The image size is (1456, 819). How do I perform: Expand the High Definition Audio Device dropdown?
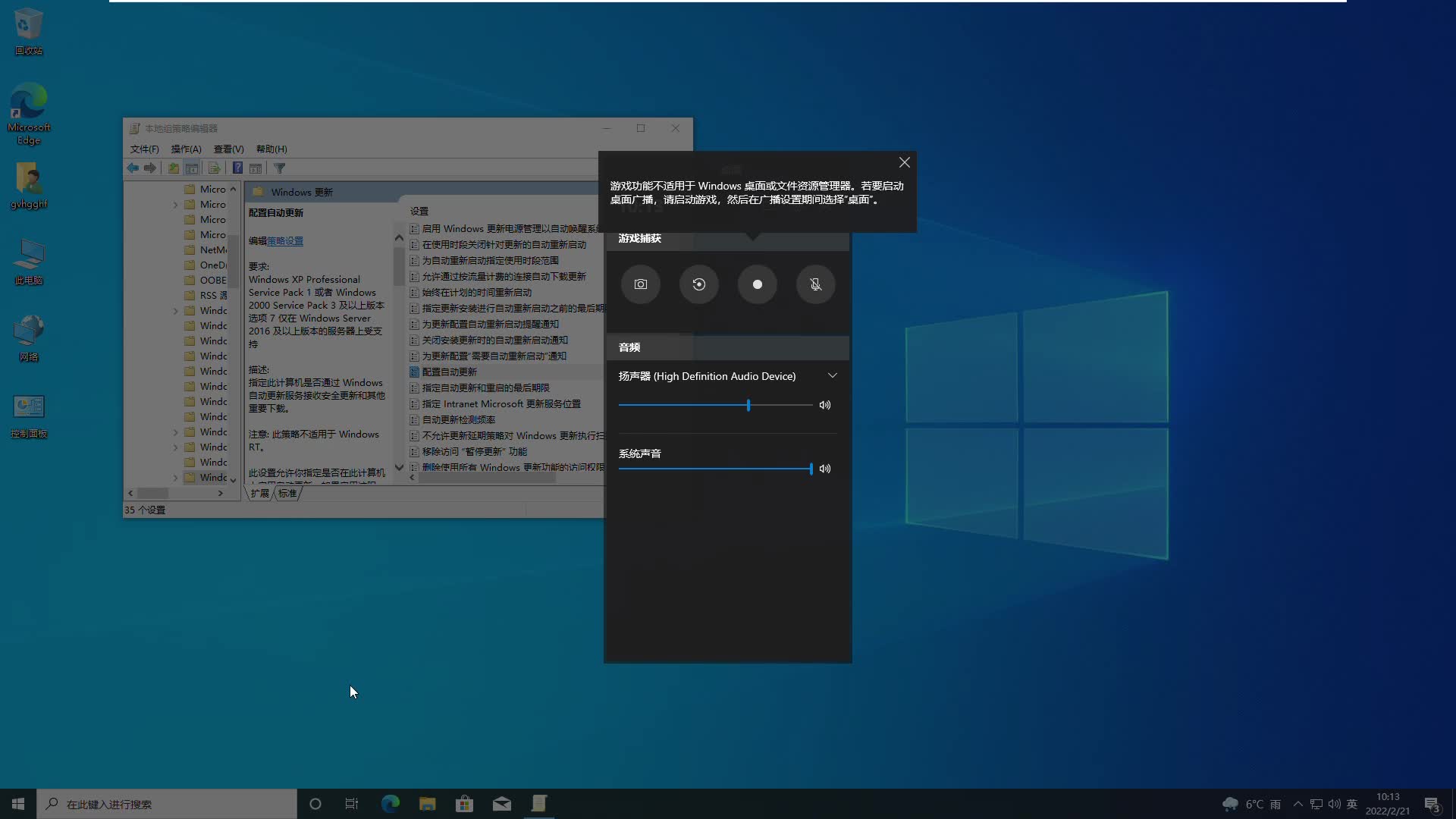(x=832, y=375)
